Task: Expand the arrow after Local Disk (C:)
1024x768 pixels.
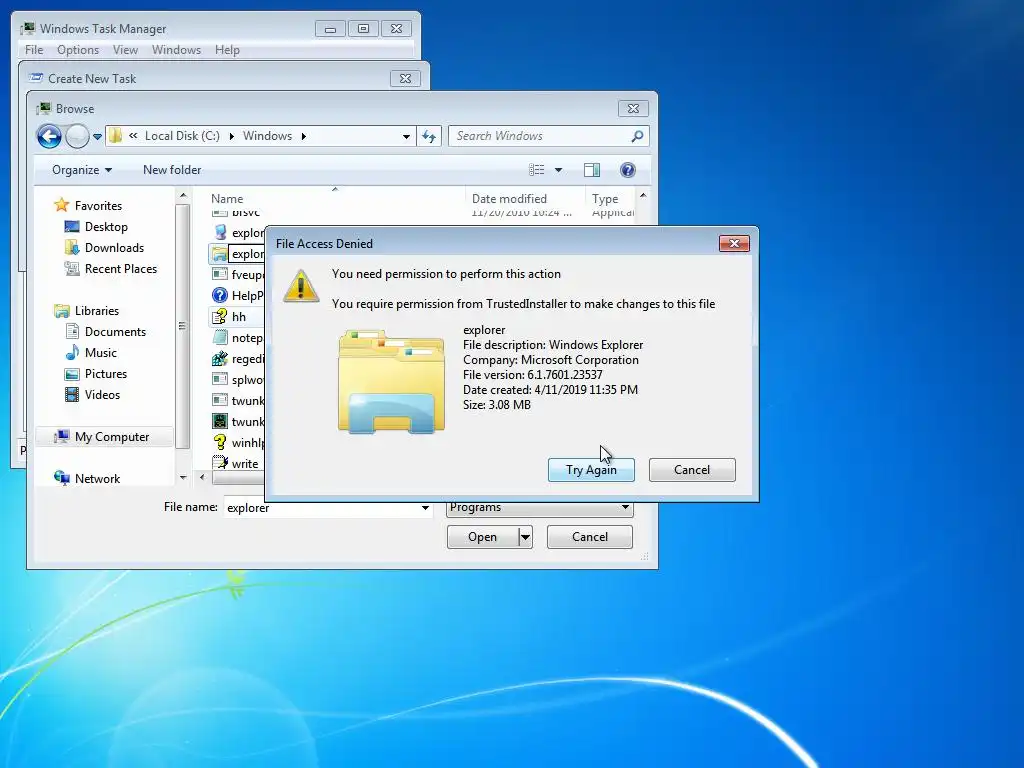Action: point(231,136)
